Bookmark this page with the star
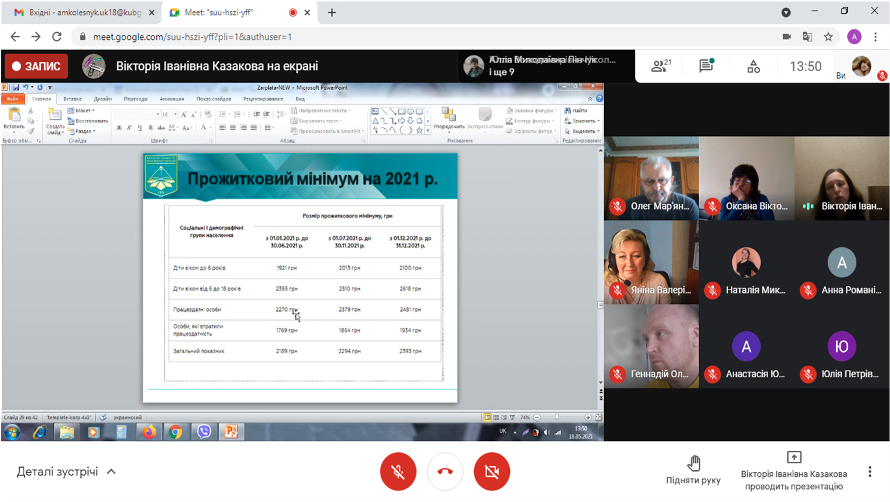 coord(829,37)
